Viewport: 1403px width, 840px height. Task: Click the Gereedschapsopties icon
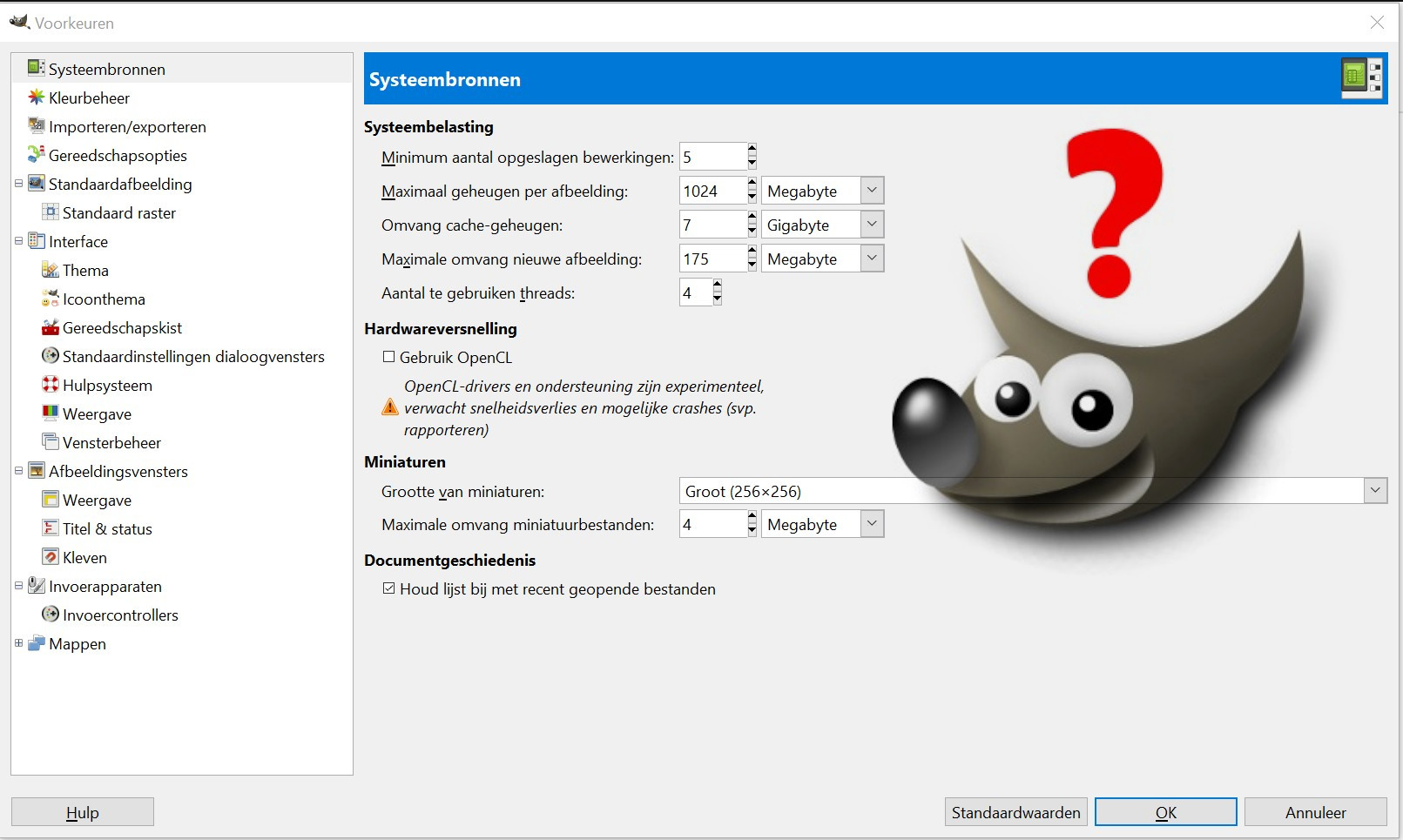point(36,155)
